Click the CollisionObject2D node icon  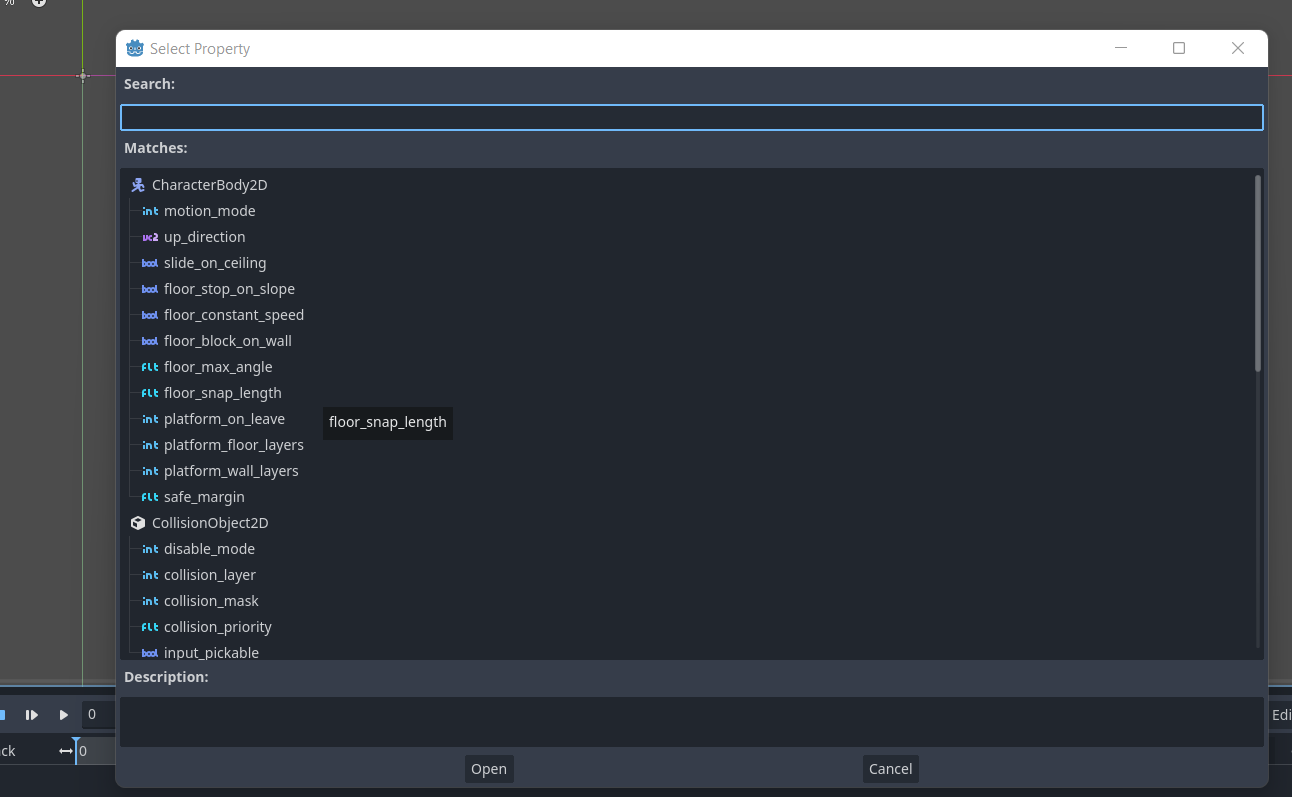137,522
